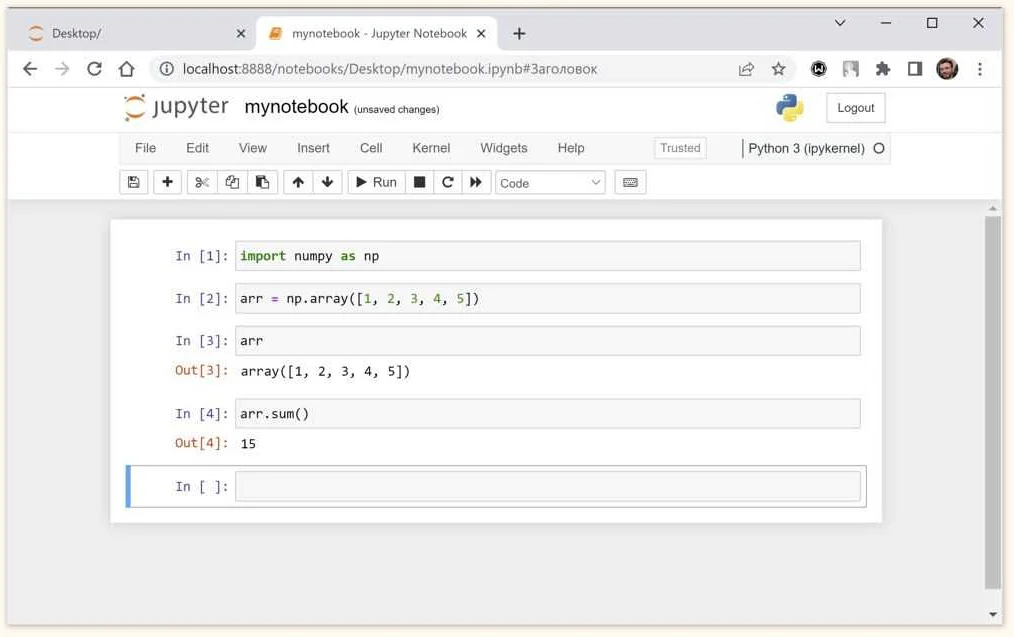Click the Logout button
1014x637 pixels.
855,108
